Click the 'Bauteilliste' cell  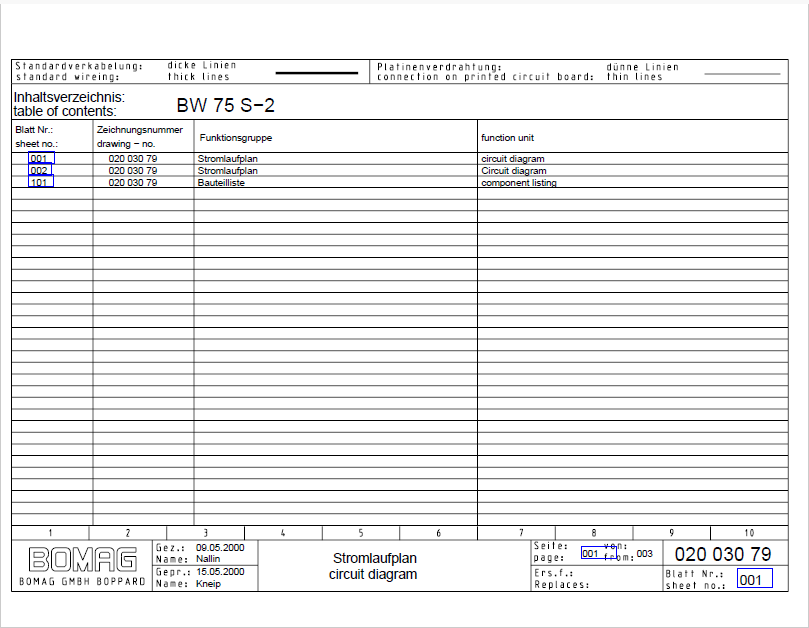pyautogui.click(x=221, y=182)
